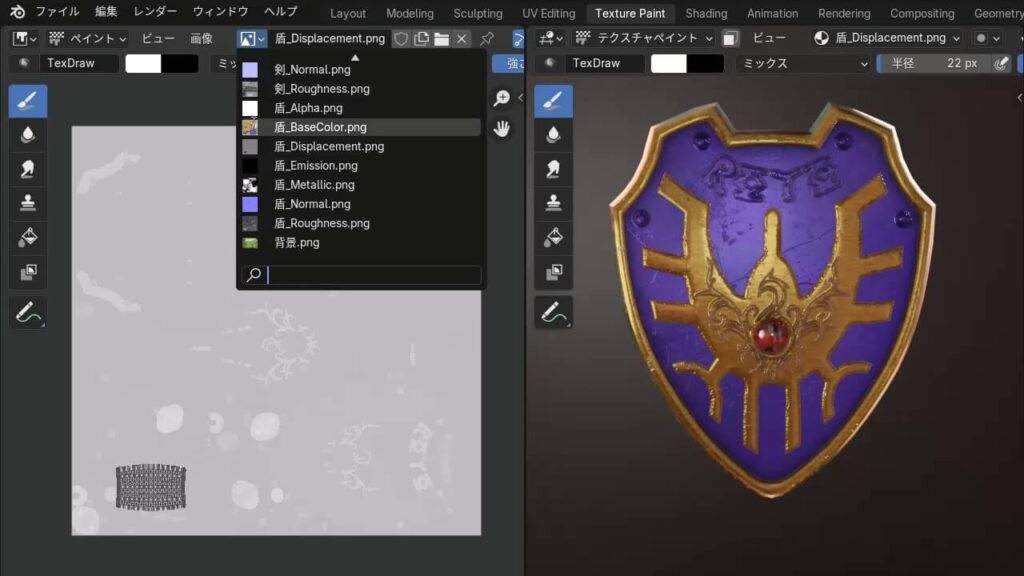Open an image file with the folder icon

click(x=441, y=39)
